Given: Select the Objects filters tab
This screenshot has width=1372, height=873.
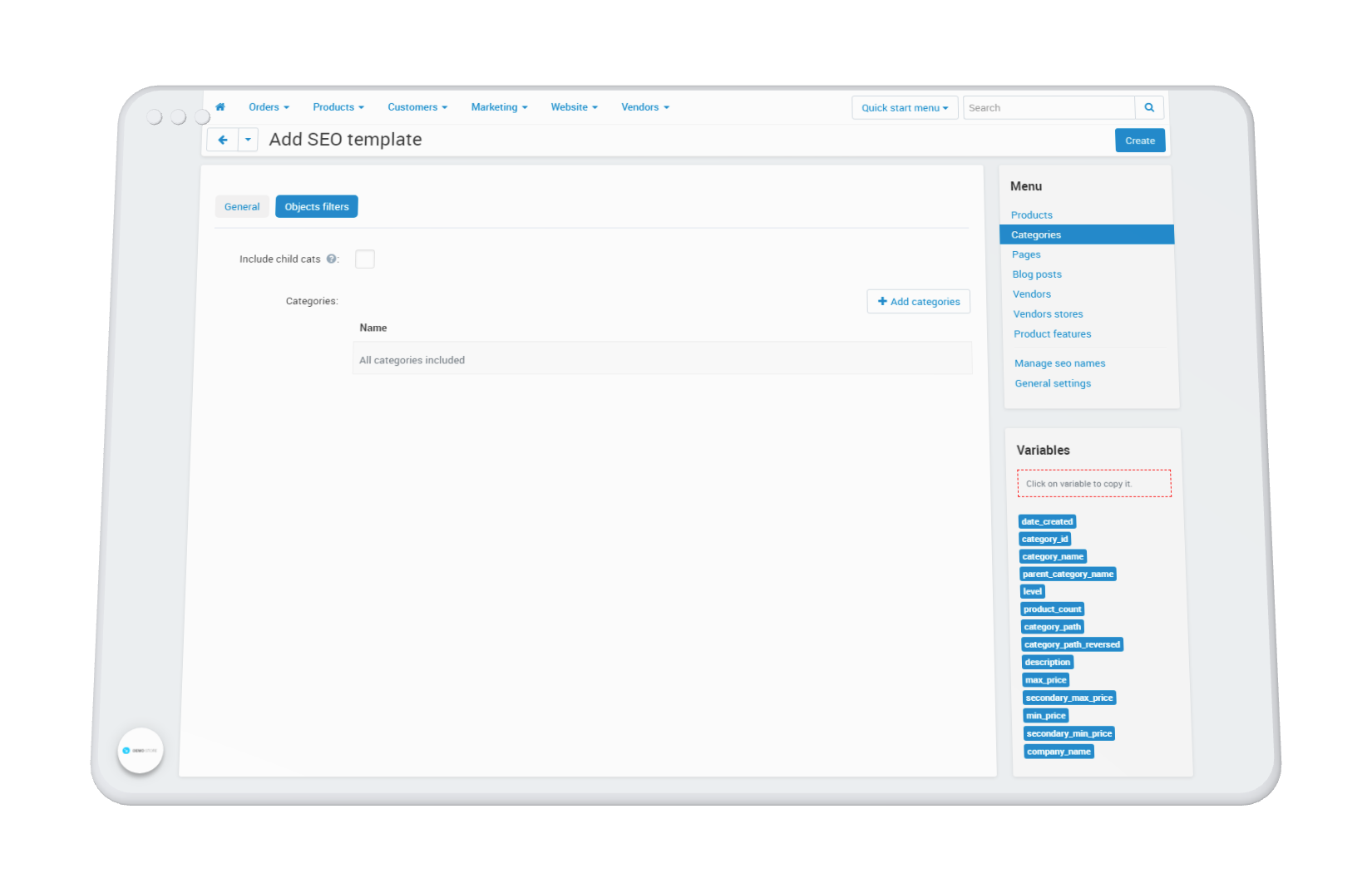Looking at the screenshot, I should (x=317, y=207).
